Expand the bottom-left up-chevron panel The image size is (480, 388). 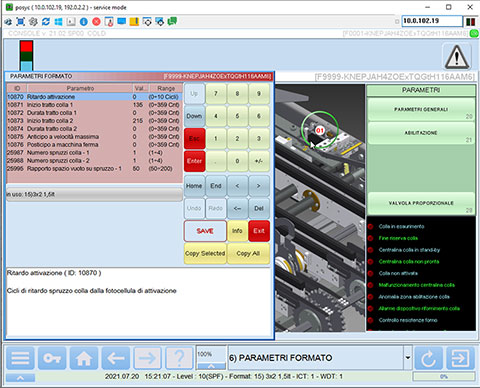(x=20, y=378)
